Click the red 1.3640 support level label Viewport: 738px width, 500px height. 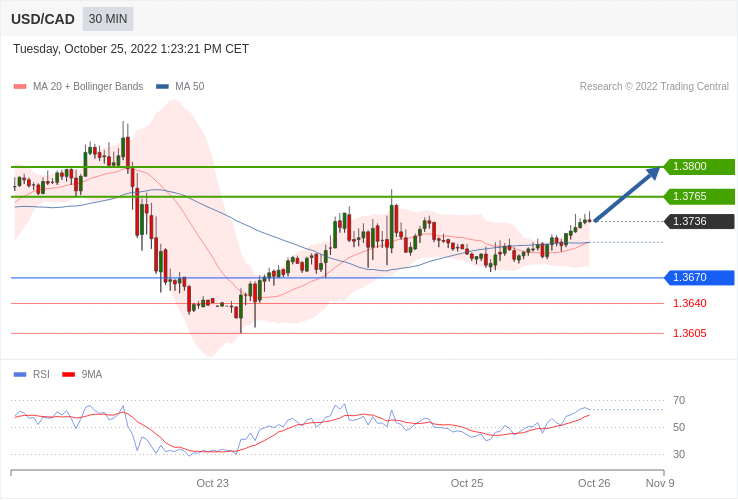tap(690, 303)
